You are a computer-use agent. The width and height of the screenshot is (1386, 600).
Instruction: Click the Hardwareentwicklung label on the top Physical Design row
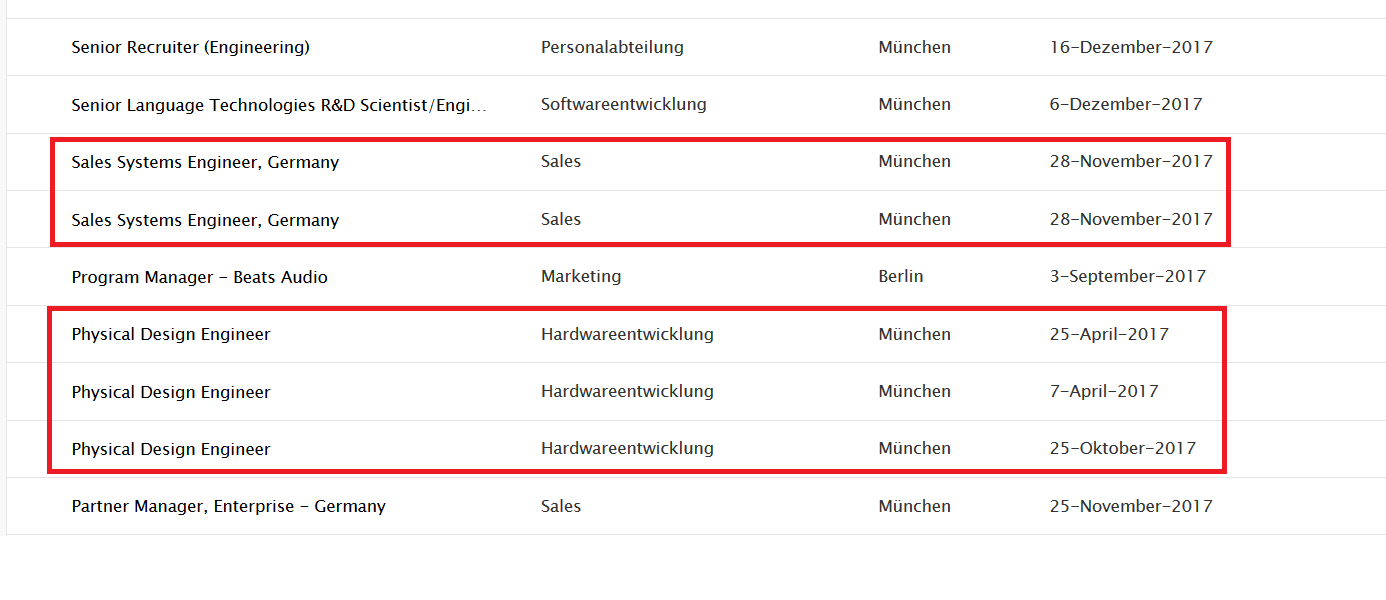tap(627, 334)
